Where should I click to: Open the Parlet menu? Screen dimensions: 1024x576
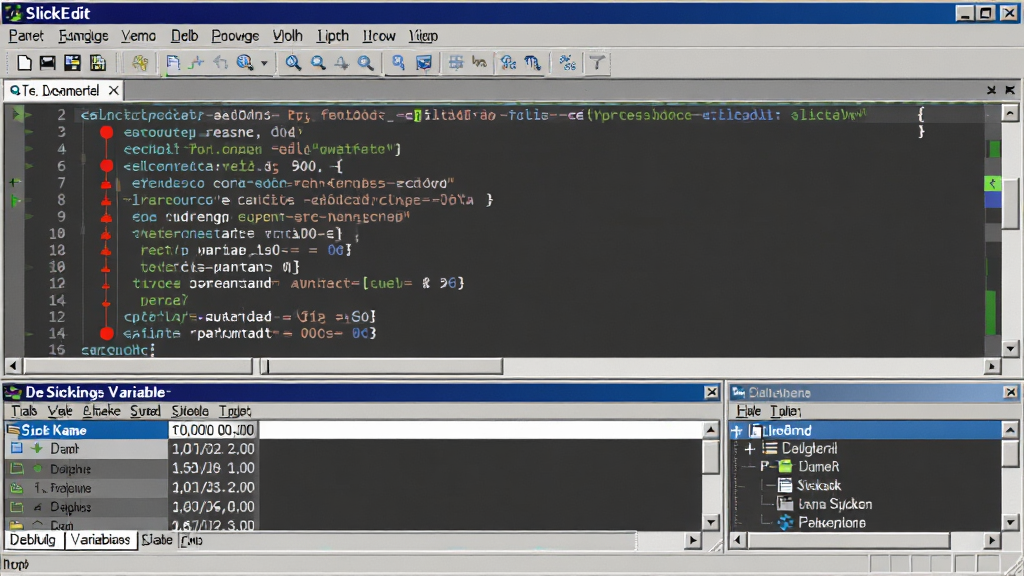(26, 36)
